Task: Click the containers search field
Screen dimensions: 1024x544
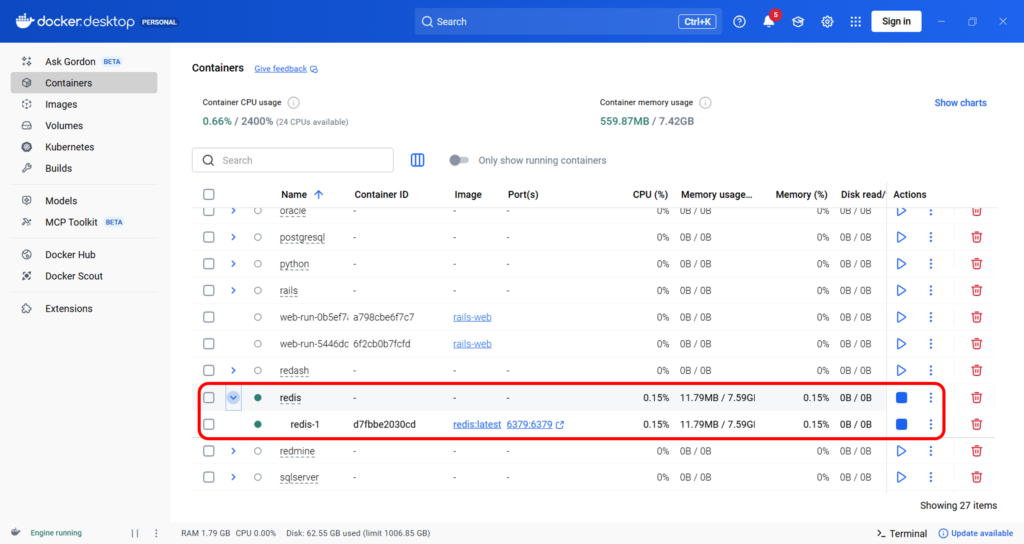Action: point(300,160)
